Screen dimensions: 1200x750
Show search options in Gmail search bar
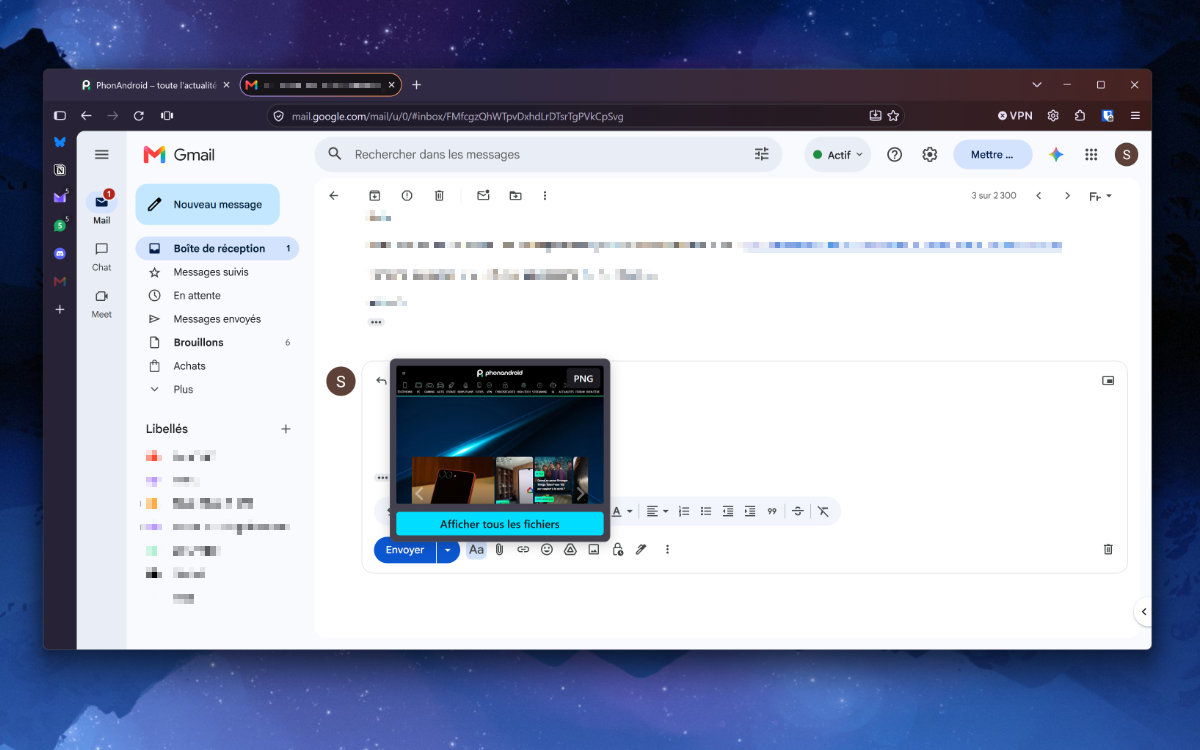(762, 154)
